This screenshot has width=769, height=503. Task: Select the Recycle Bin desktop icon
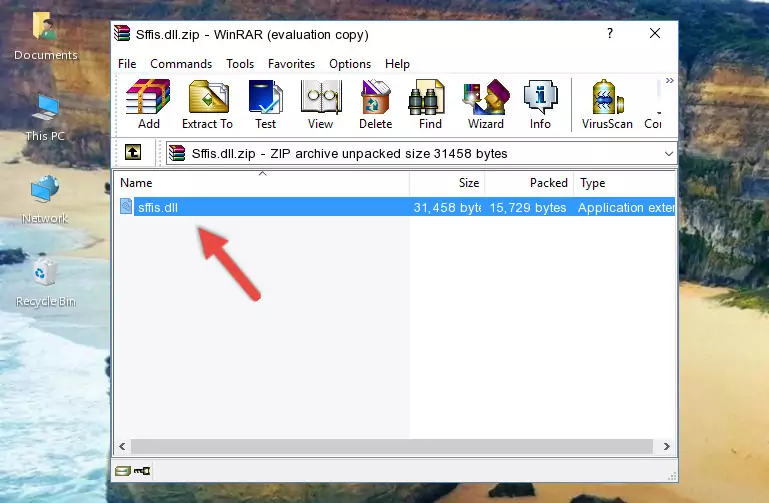46,283
